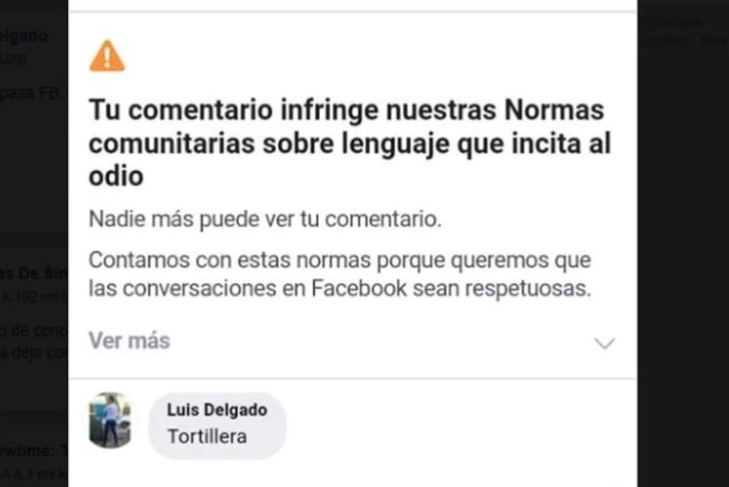Select the Tortillera comment text
The height and width of the screenshot is (487, 729).
click(x=207, y=436)
